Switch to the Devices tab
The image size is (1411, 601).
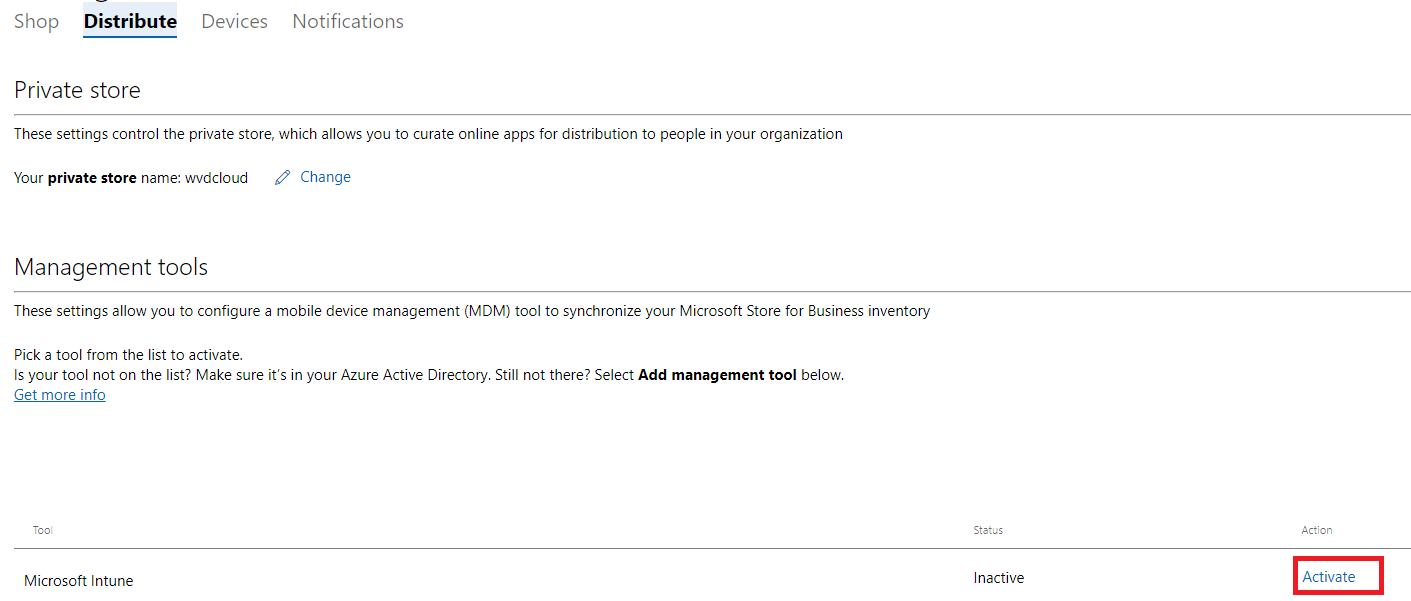234,21
